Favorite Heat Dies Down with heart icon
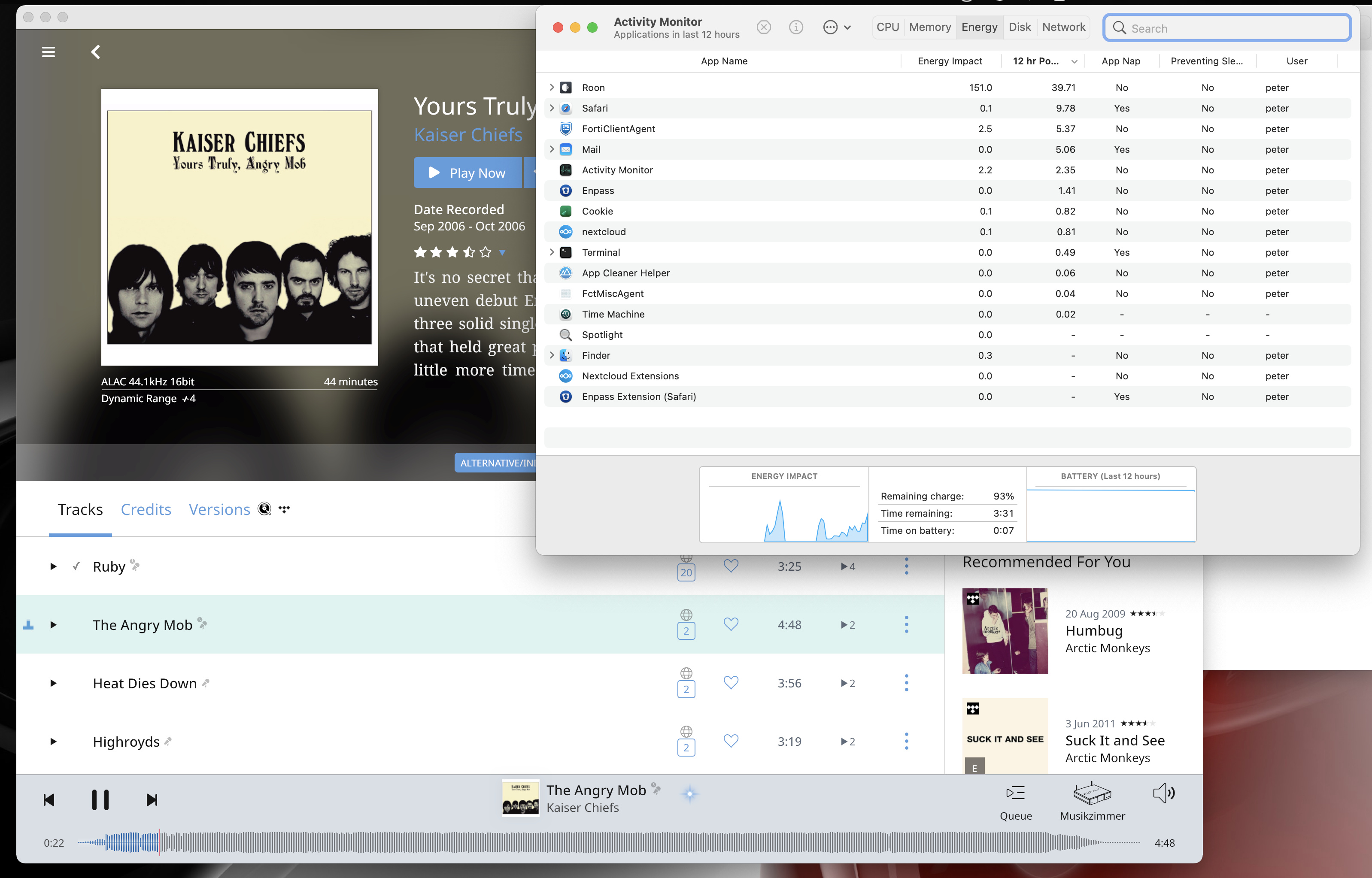This screenshot has width=1372, height=878. [731, 682]
